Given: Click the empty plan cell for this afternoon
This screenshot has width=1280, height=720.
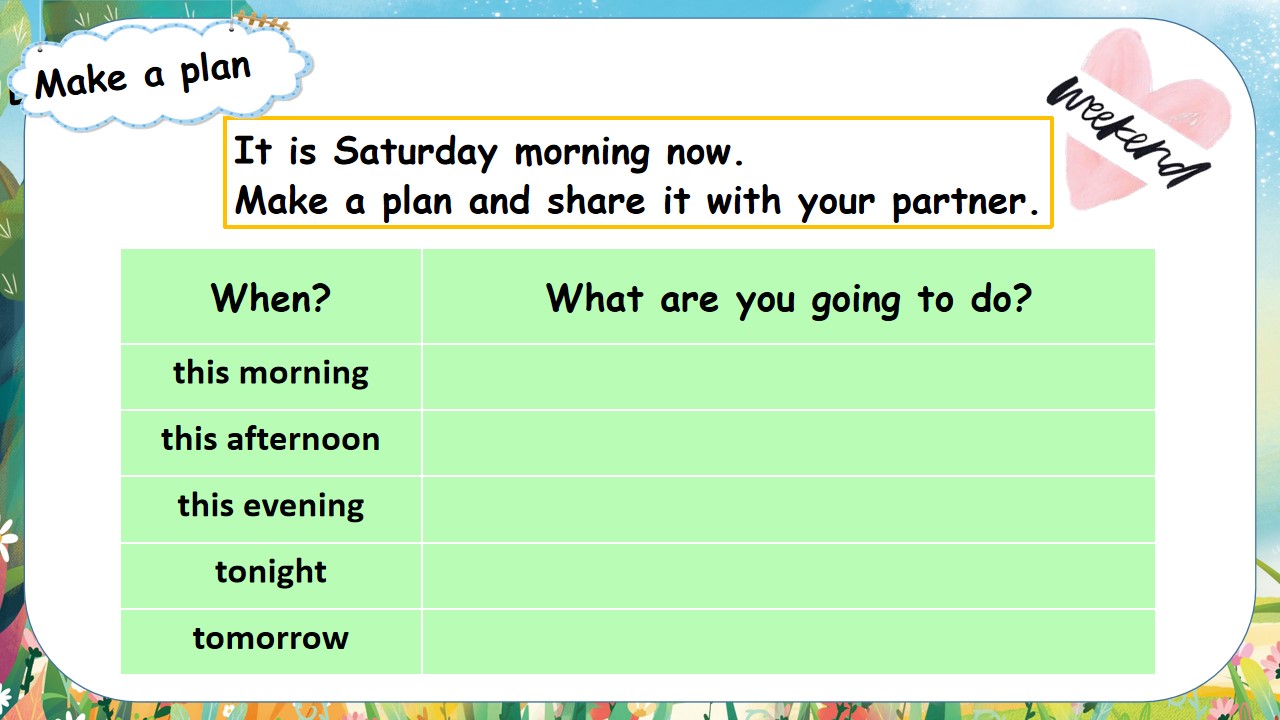Looking at the screenshot, I should pos(788,442).
